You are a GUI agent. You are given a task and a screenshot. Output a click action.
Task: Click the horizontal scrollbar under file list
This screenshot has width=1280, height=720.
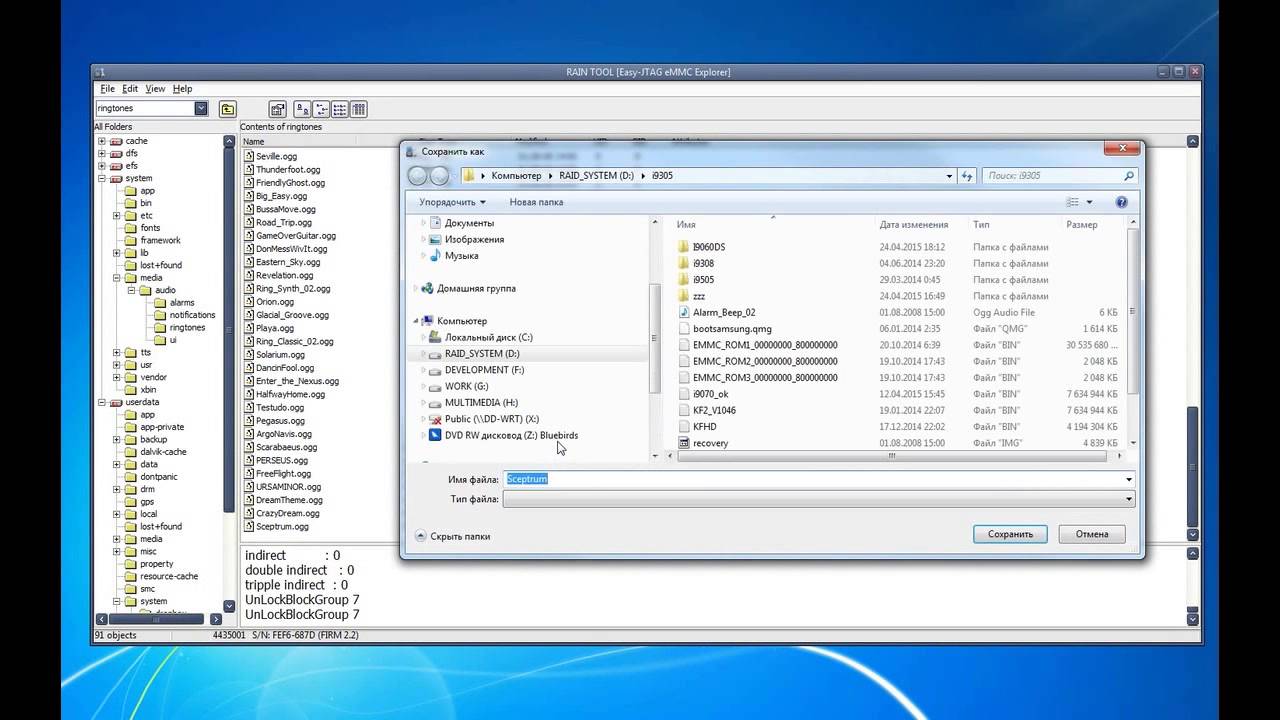891,457
